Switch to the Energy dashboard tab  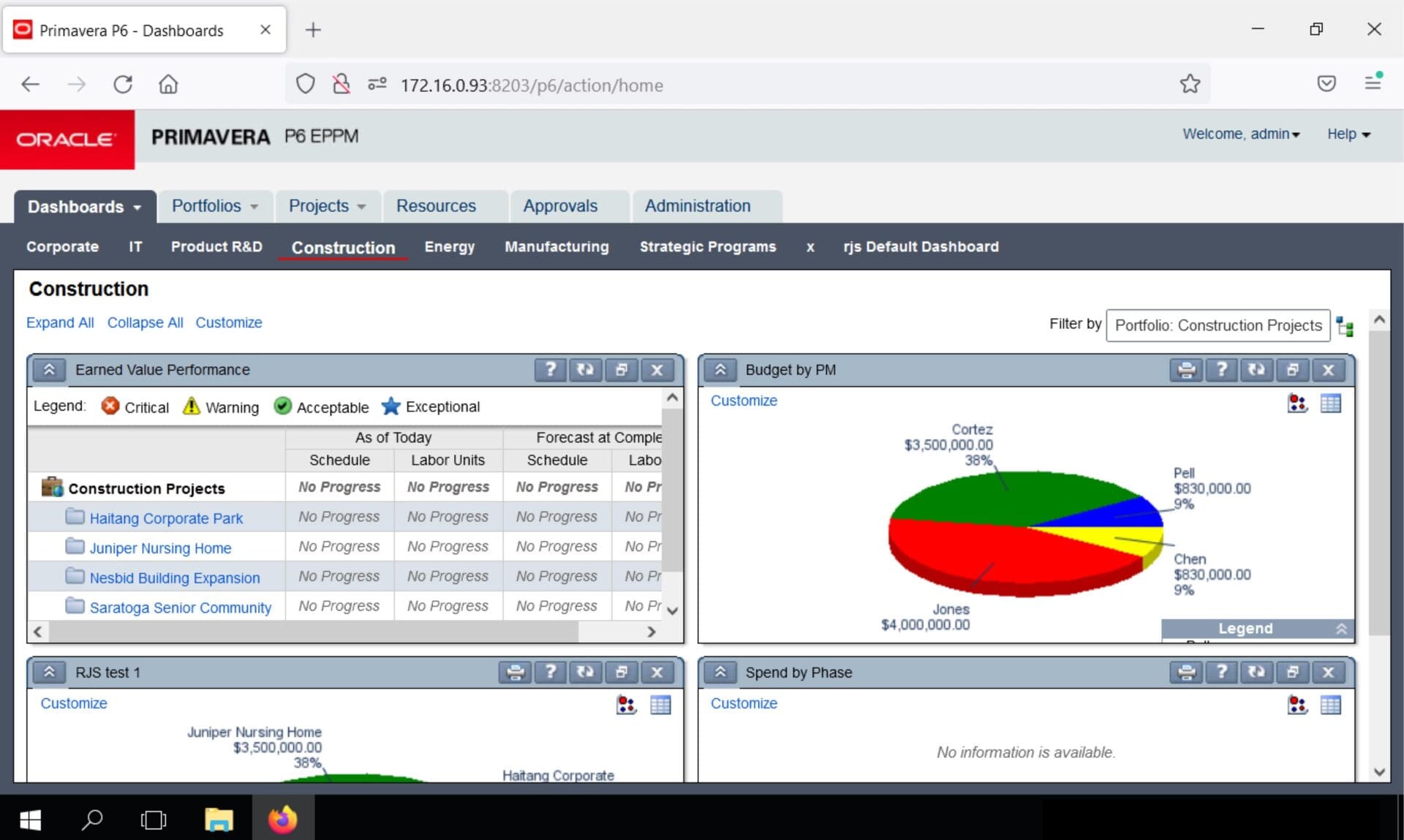(x=449, y=247)
